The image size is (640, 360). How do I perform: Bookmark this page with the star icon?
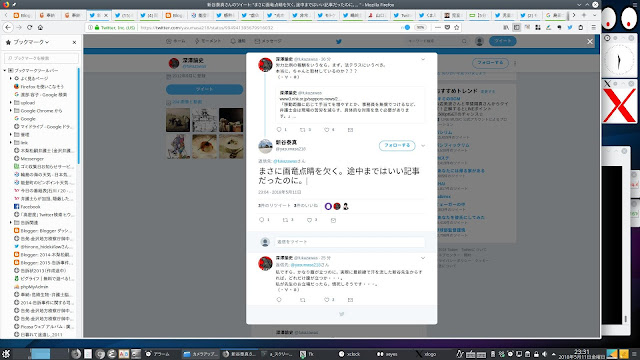coord(457,27)
